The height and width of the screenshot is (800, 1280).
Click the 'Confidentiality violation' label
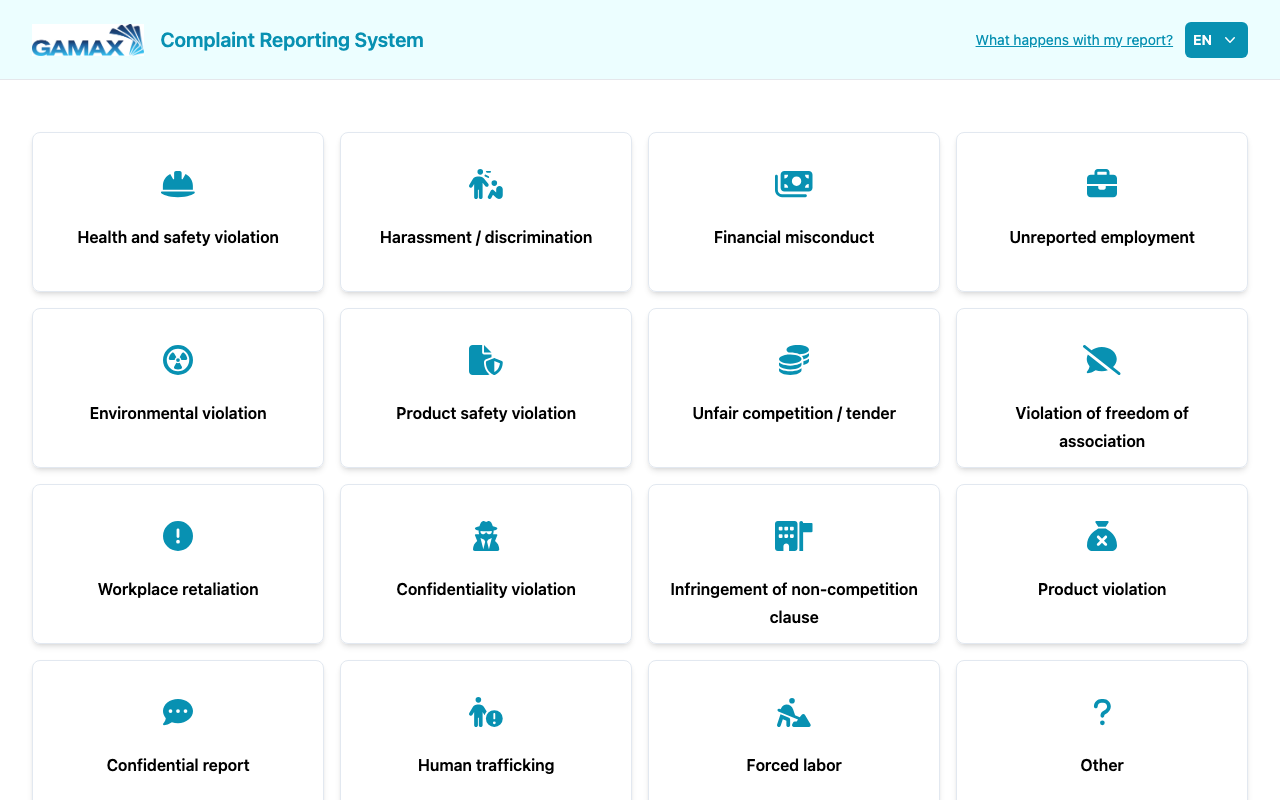(486, 589)
